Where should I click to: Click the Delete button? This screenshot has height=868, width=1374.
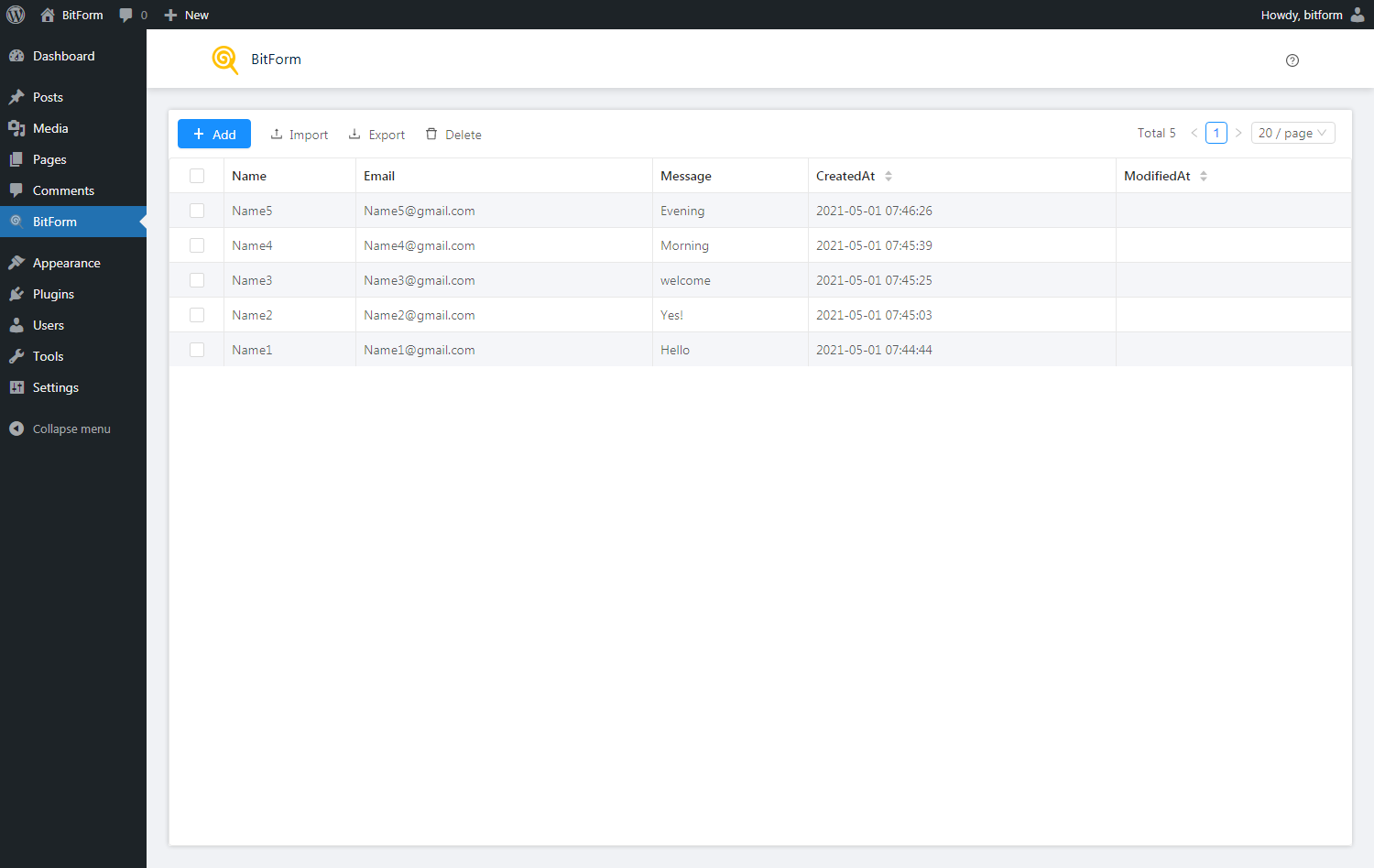click(453, 135)
